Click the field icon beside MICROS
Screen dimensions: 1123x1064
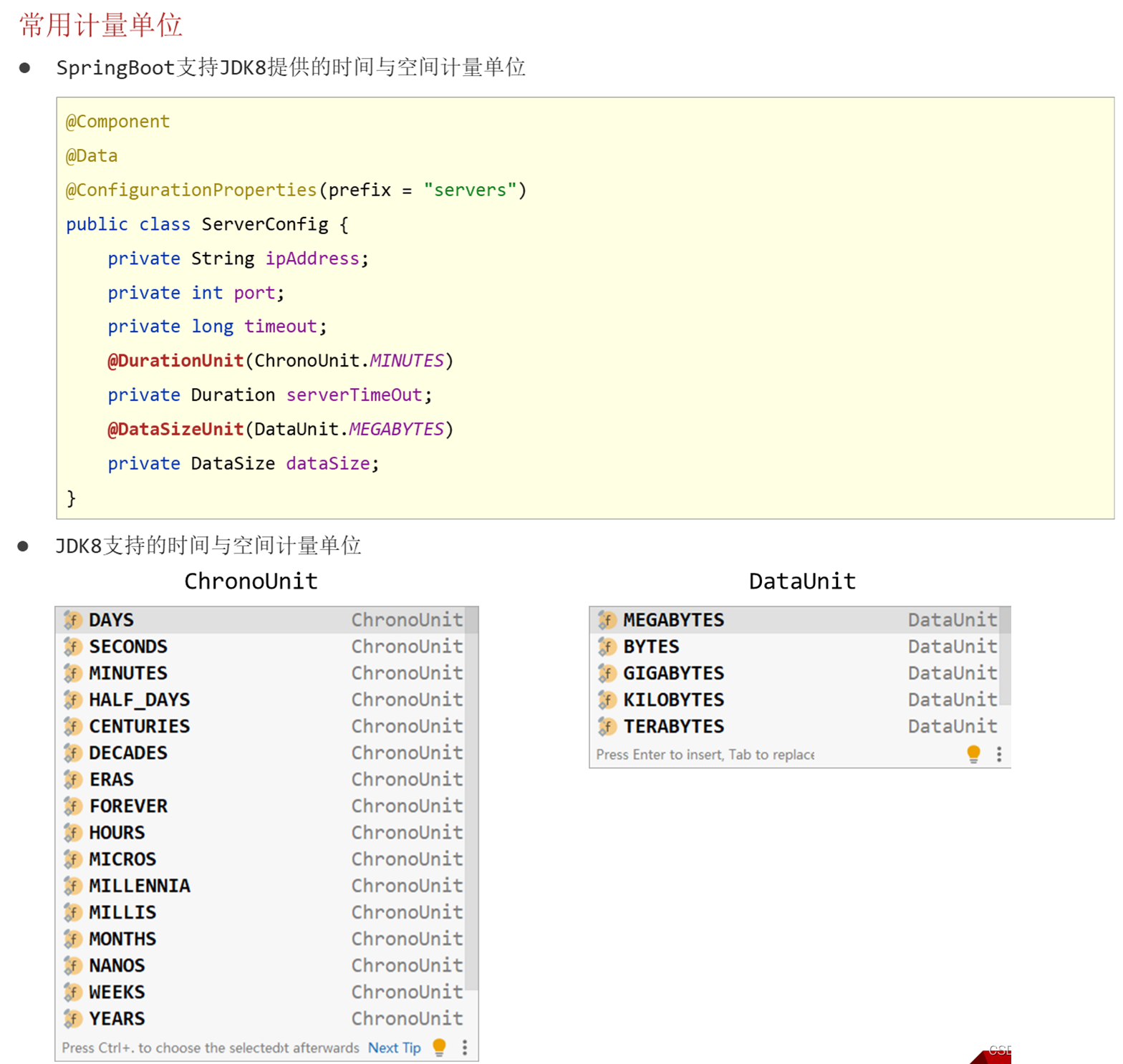[72, 859]
